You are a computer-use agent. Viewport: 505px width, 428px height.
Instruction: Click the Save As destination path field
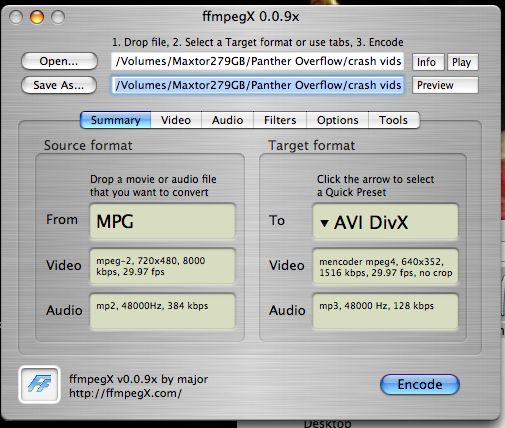coord(257,85)
